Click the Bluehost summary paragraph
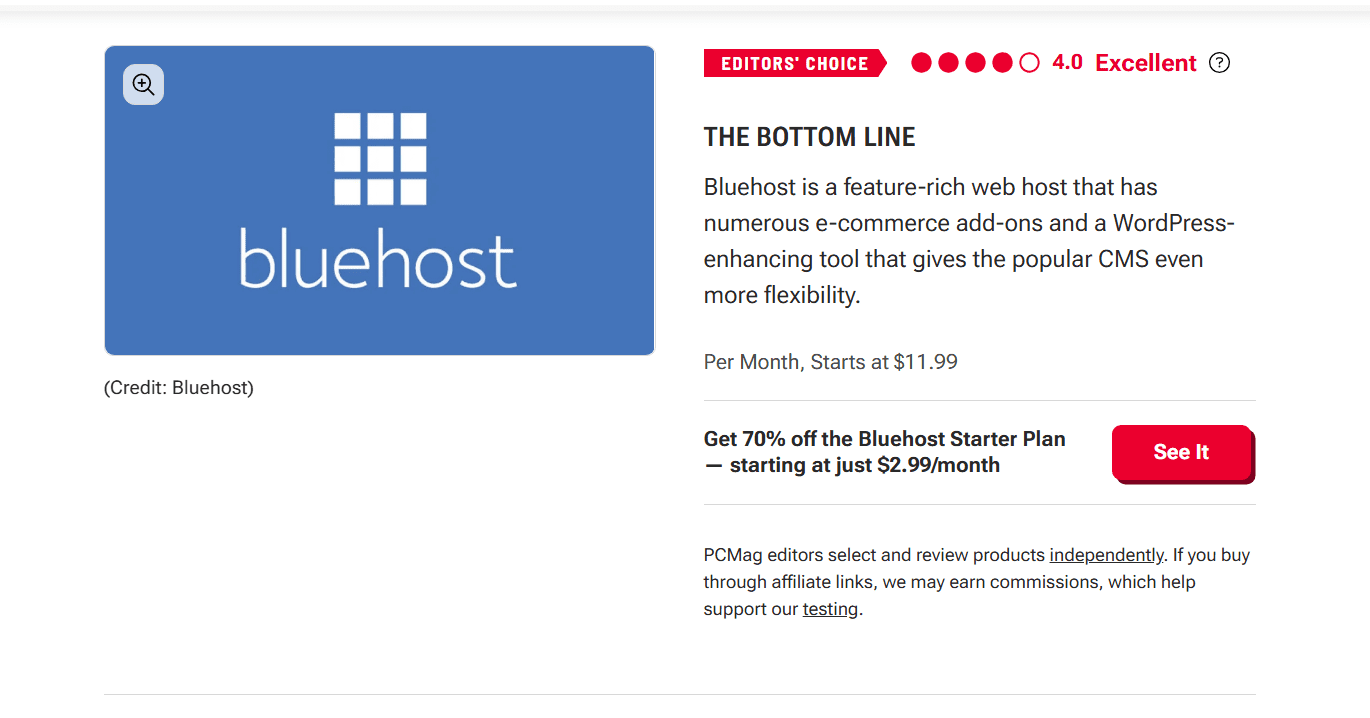This screenshot has width=1370, height=718. (x=968, y=241)
